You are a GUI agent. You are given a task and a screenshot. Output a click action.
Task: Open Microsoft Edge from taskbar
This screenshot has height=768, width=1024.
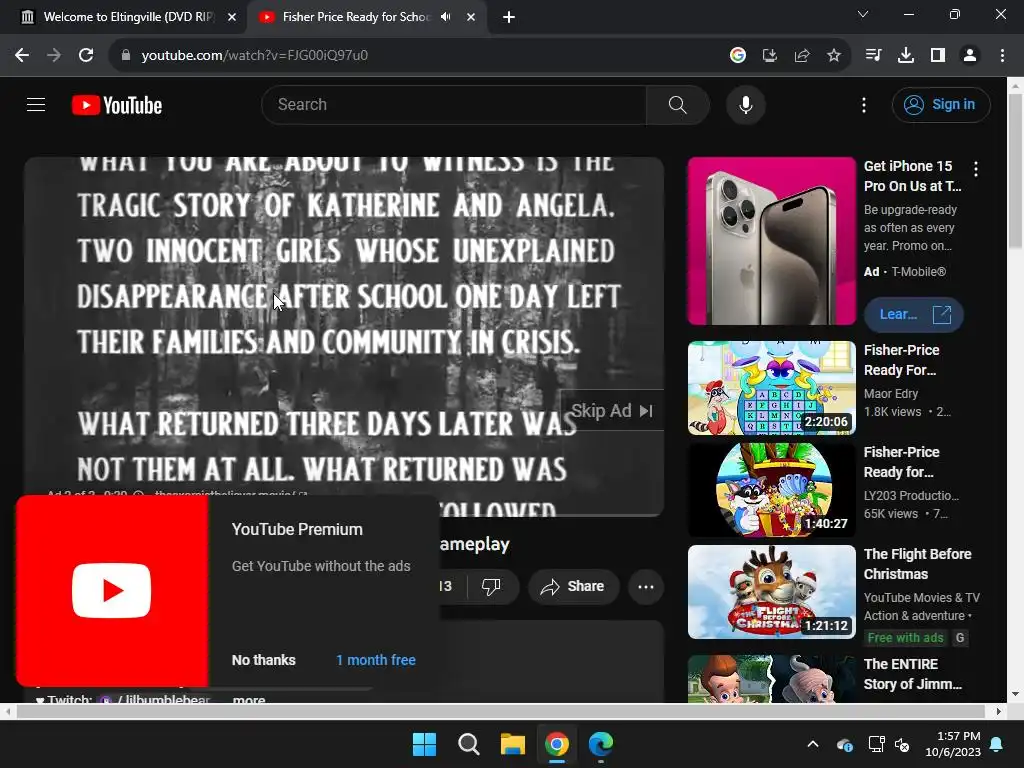601,744
